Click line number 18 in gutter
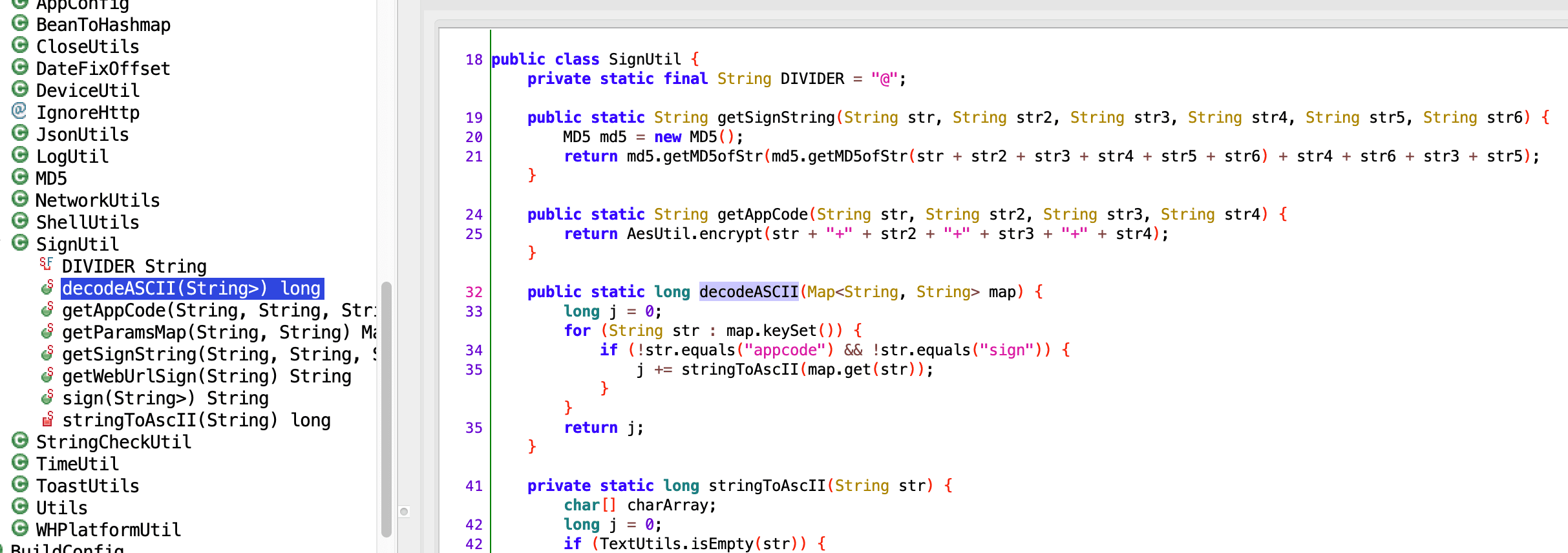1568x553 pixels. pyautogui.click(x=474, y=59)
